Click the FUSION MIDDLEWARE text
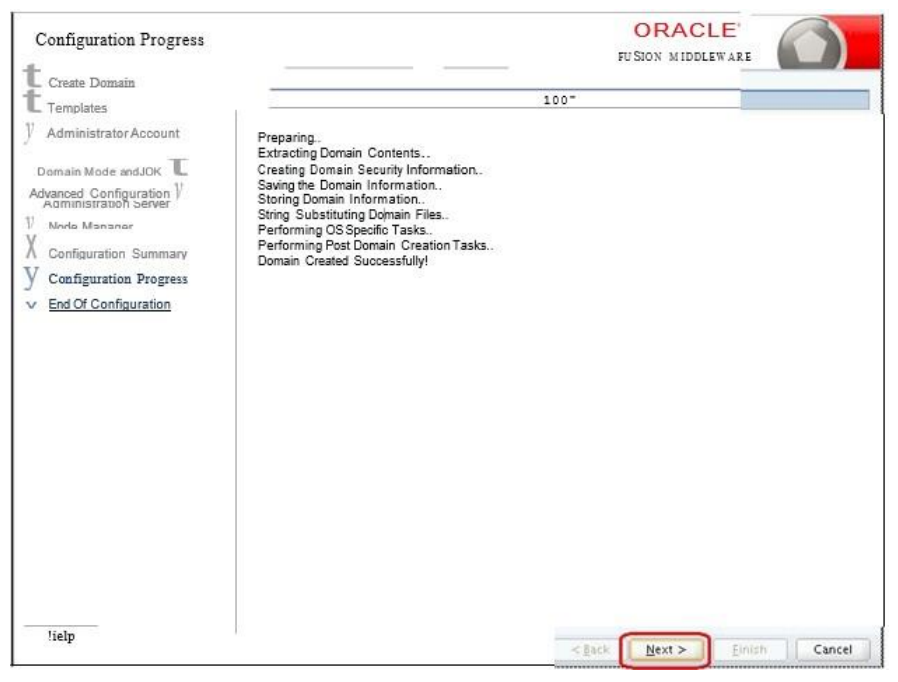This screenshot has width=898, height=682. pyautogui.click(x=684, y=57)
